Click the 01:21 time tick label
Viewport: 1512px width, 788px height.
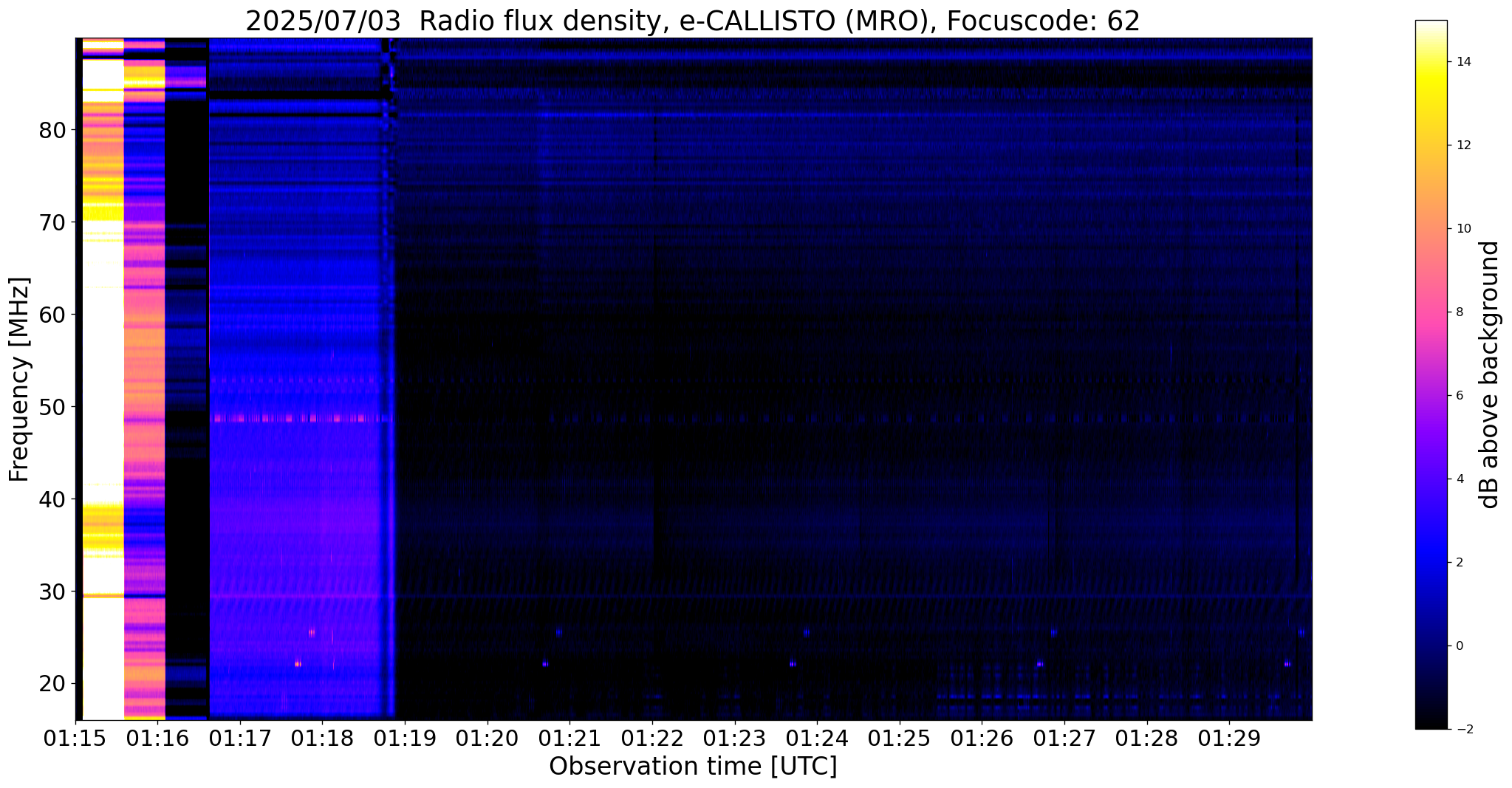[569, 737]
